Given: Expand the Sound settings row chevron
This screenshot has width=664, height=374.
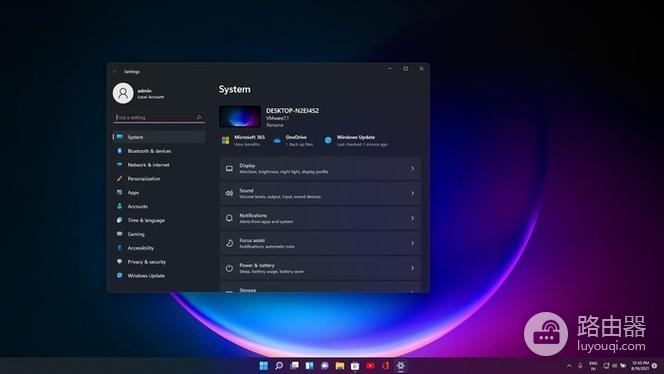Looking at the screenshot, I should [x=412, y=194].
